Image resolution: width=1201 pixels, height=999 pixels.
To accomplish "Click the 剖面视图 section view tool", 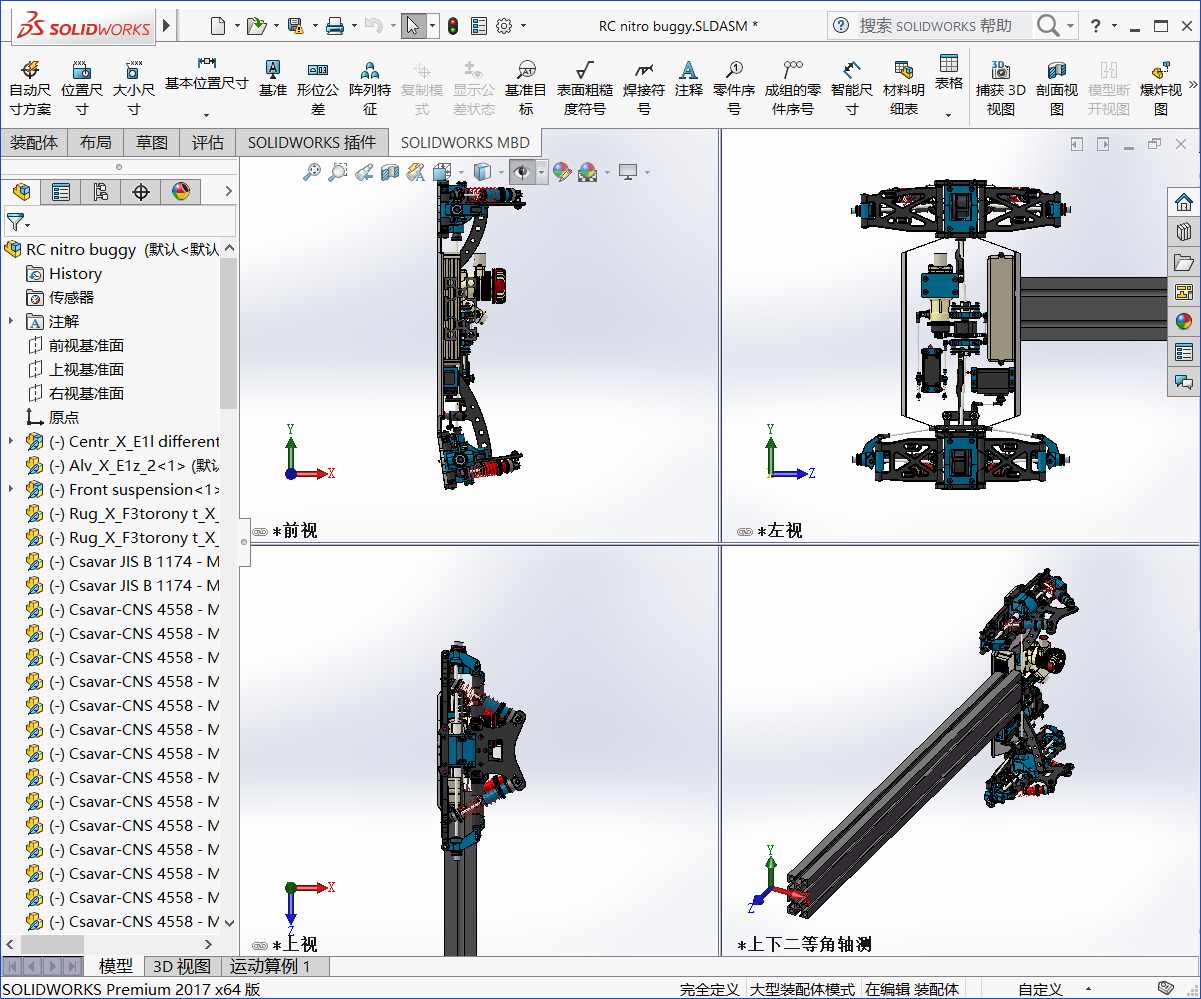I will click(x=1057, y=86).
